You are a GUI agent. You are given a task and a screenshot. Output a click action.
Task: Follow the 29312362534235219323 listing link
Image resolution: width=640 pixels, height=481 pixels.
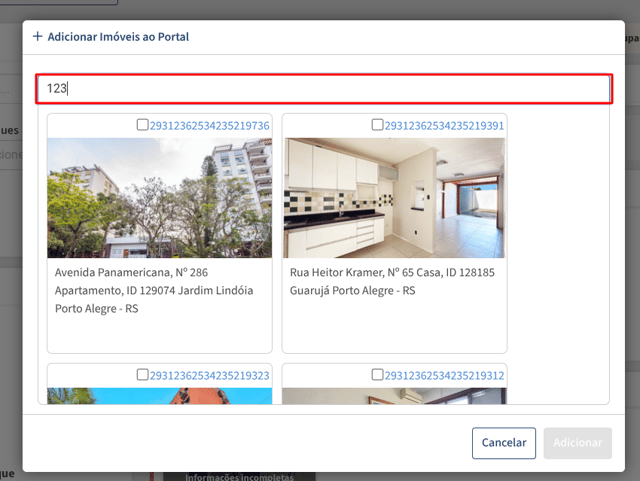pos(209,376)
